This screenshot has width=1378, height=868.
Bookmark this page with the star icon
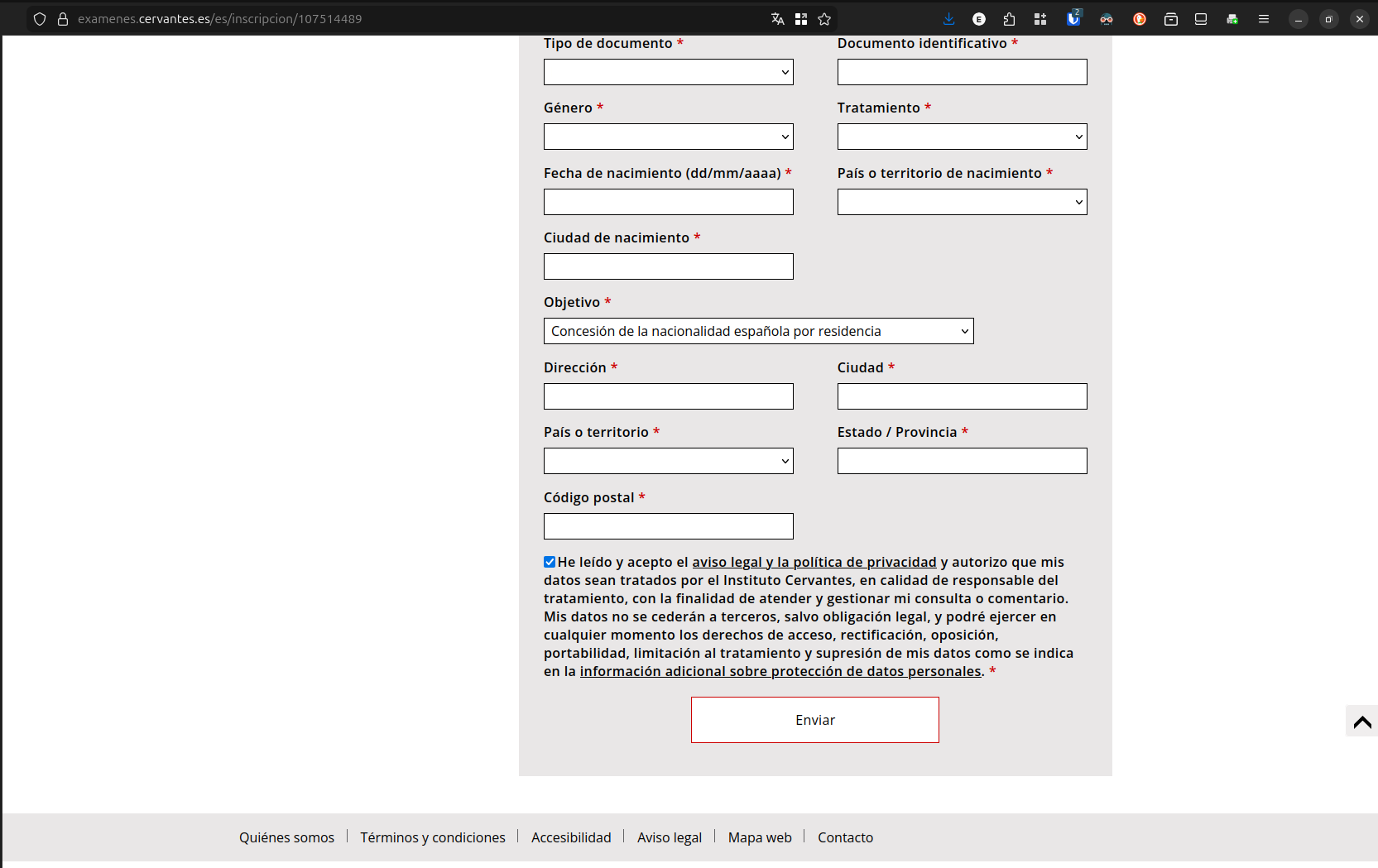pos(824,19)
